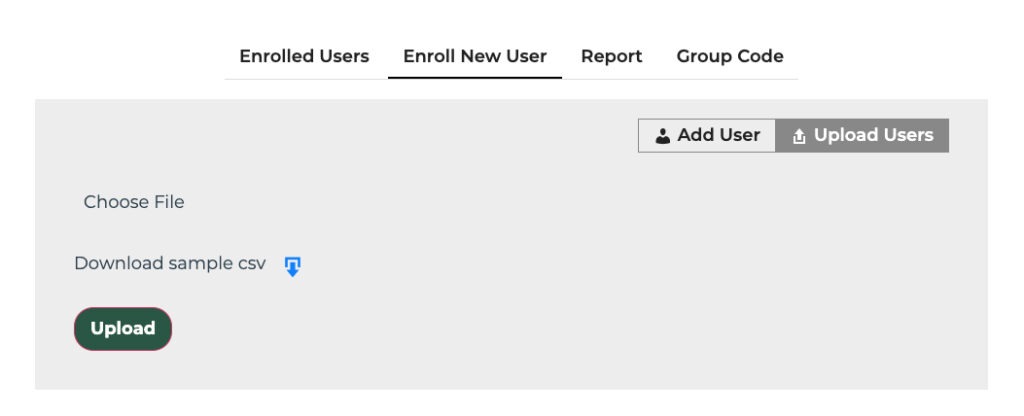Click the upload tray icon on Upload Users
1024x416 pixels.
798,136
